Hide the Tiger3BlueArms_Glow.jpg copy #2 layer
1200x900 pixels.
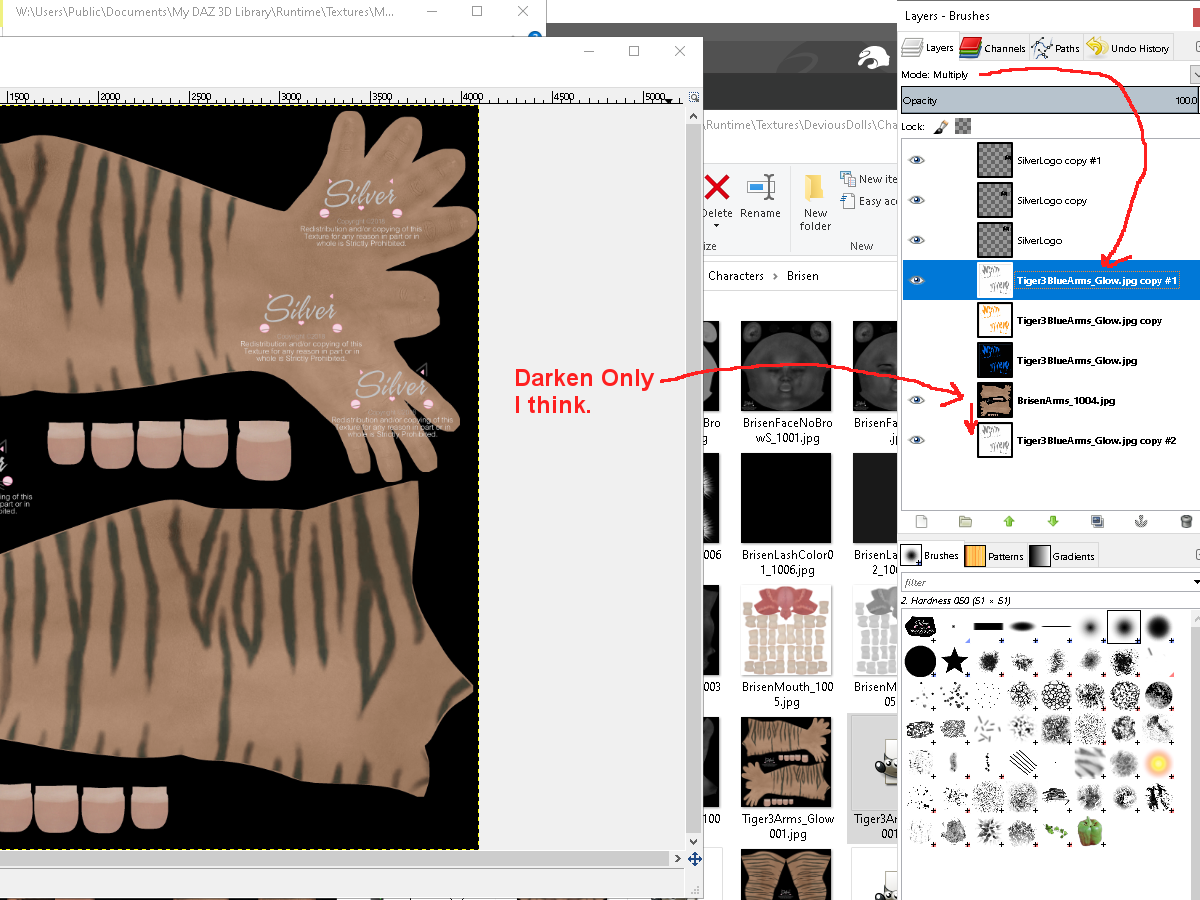[916, 440]
